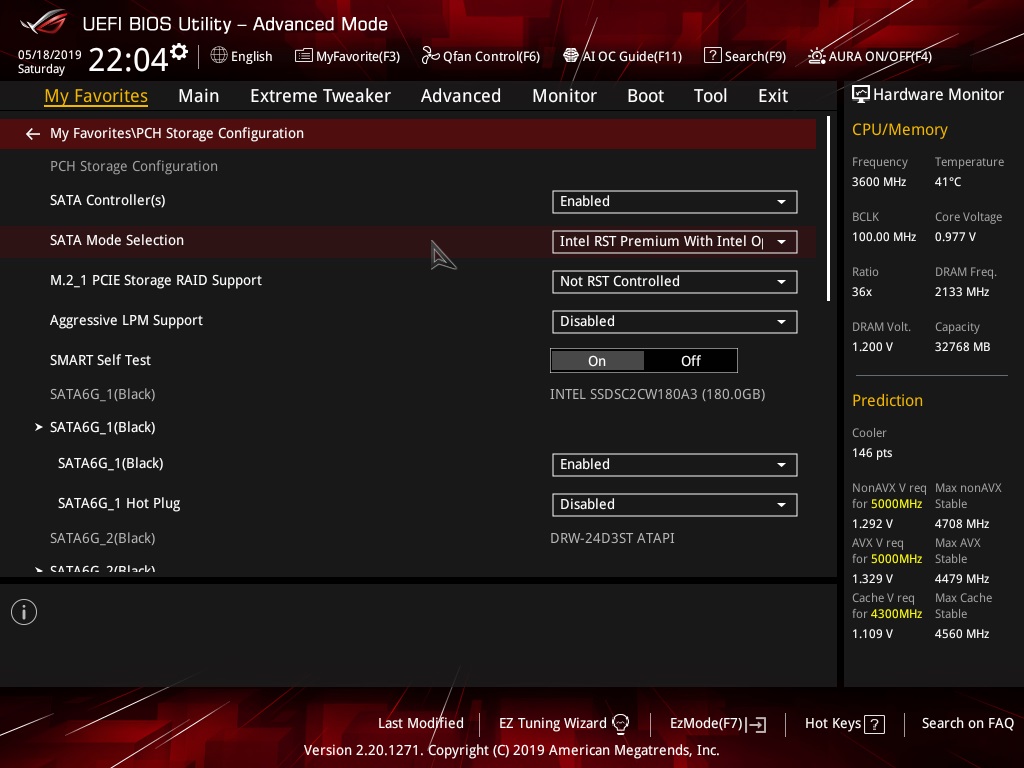The image size is (1024, 768).
Task: Open time settings gear icon
Action: click(x=179, y=52)
